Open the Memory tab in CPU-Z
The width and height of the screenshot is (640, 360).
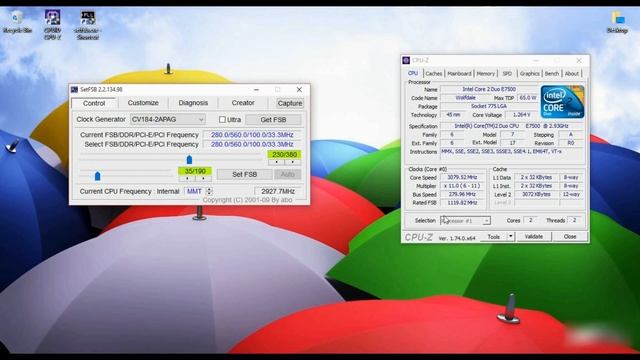pyautogui.click(x=485, y=73)
